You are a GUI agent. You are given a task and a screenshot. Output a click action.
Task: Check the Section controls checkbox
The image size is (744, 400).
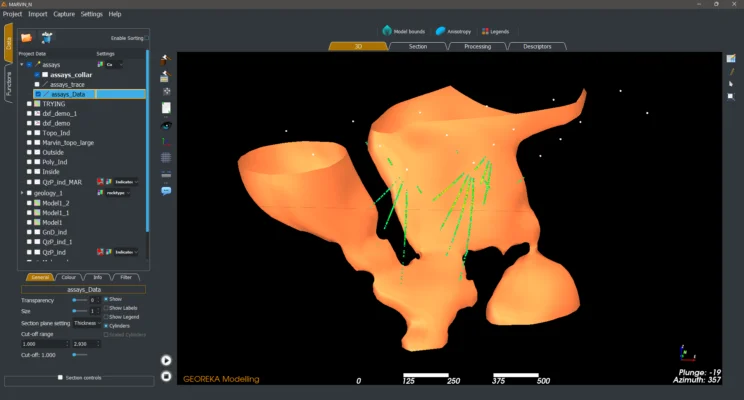pos(58,378)
